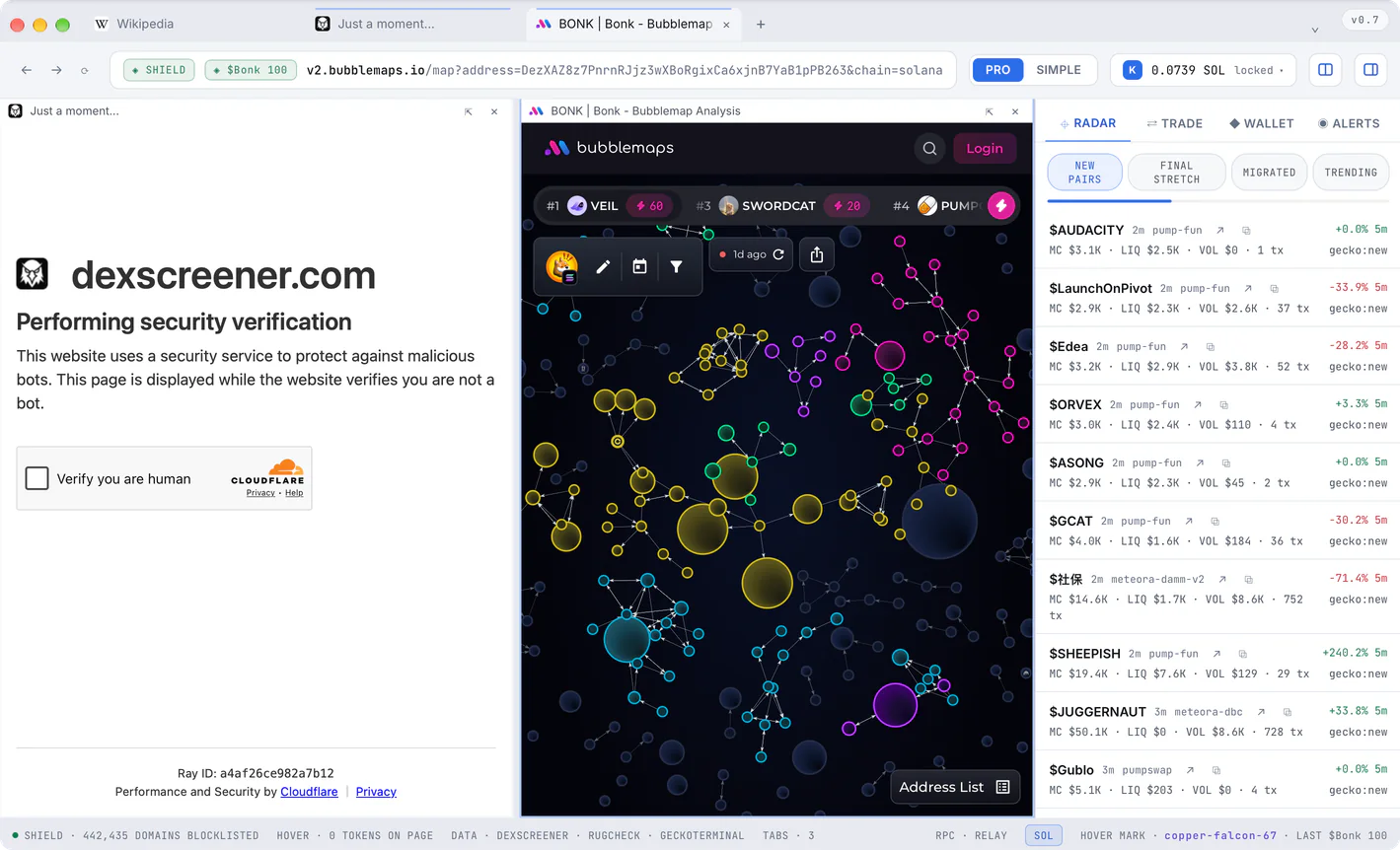Select the pencil edit tool on Bubblemap

point(603,266)
